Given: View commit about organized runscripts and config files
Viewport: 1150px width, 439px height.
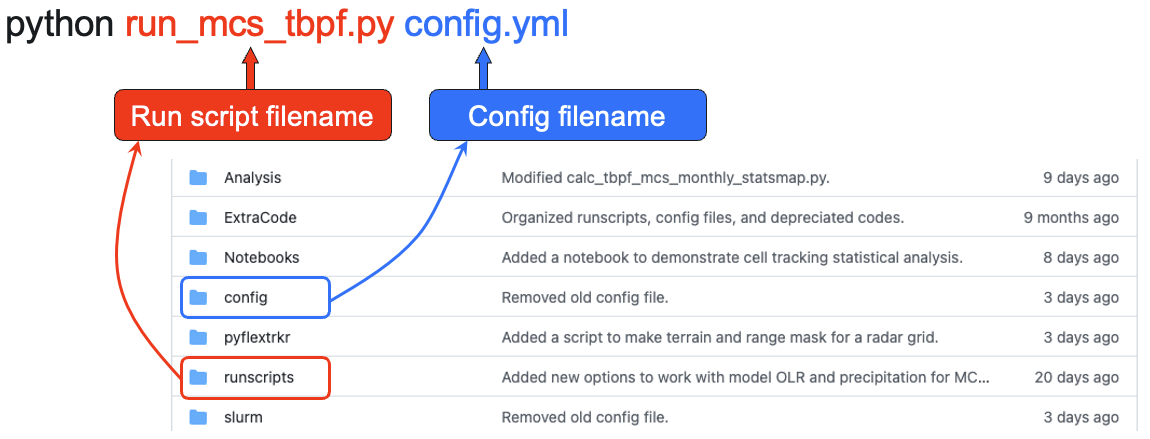Looking at the screenshot, I should 702,218.
